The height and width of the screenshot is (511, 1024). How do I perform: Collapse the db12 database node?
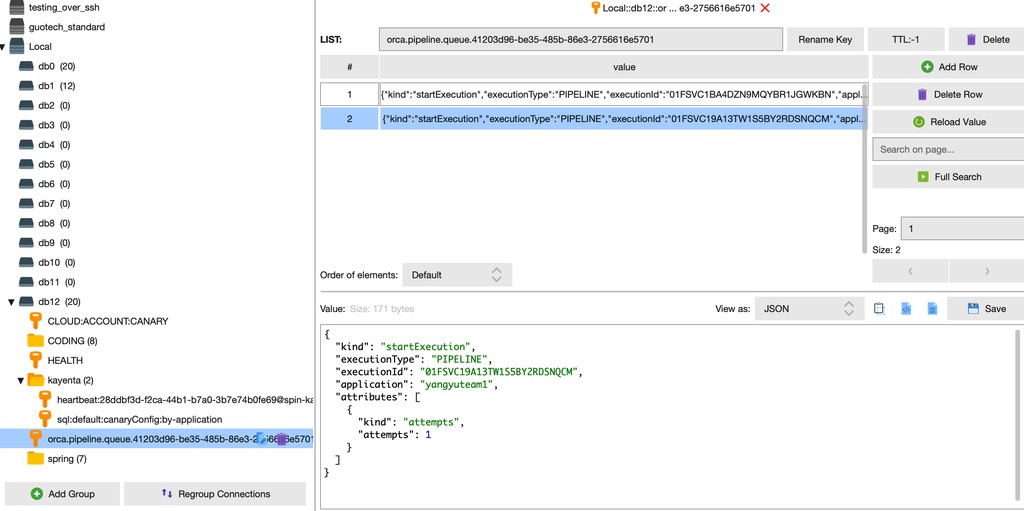tap(12, 302)
